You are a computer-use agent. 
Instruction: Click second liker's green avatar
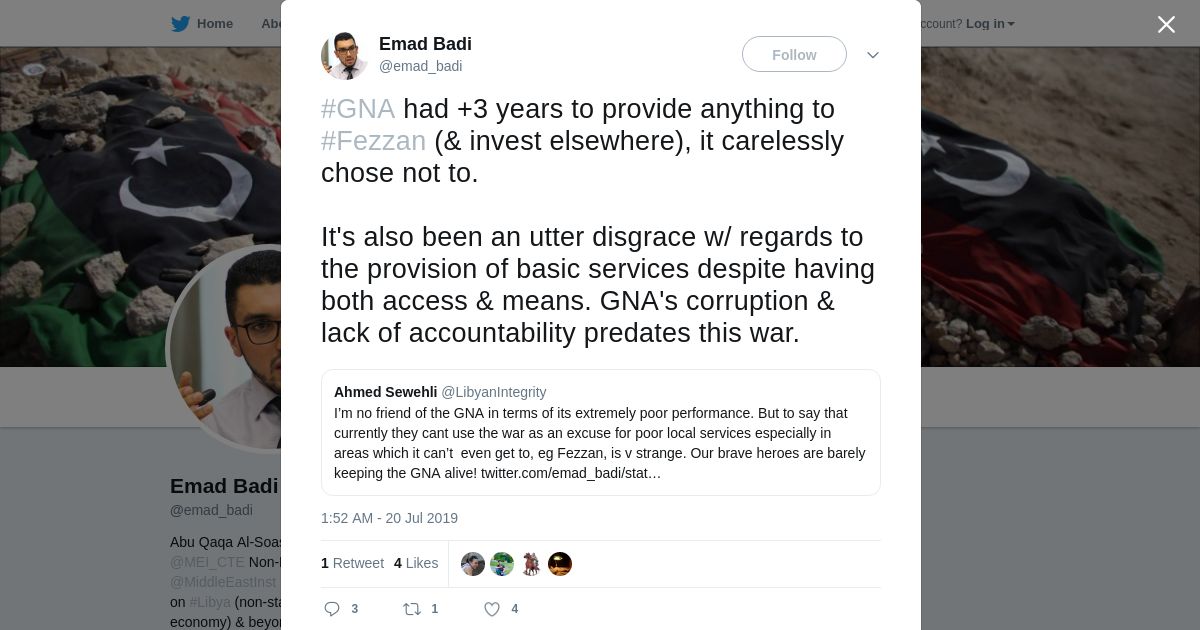point(502,564)
